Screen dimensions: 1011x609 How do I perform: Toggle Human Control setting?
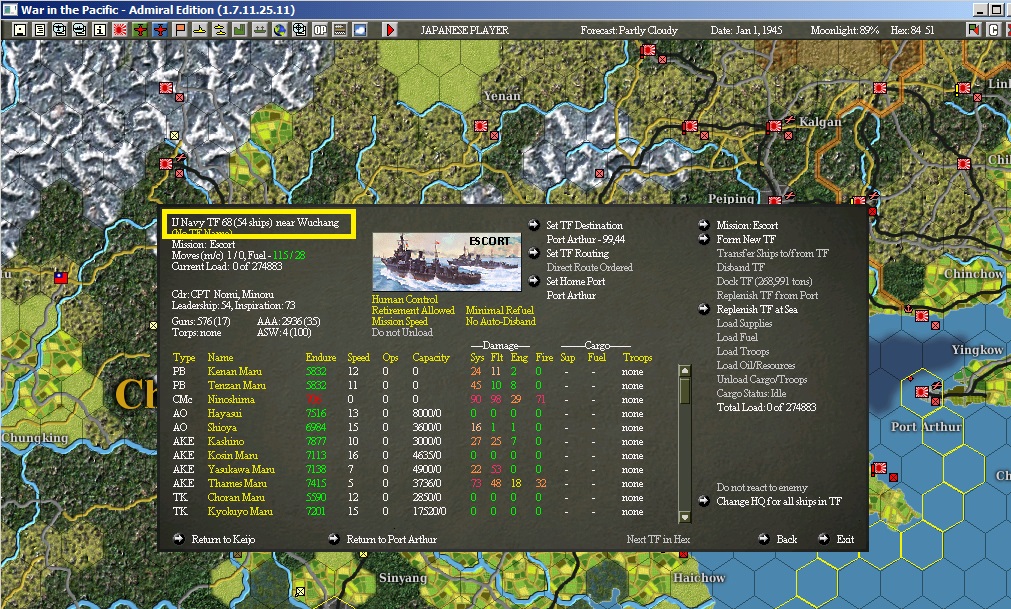[404, 299]
